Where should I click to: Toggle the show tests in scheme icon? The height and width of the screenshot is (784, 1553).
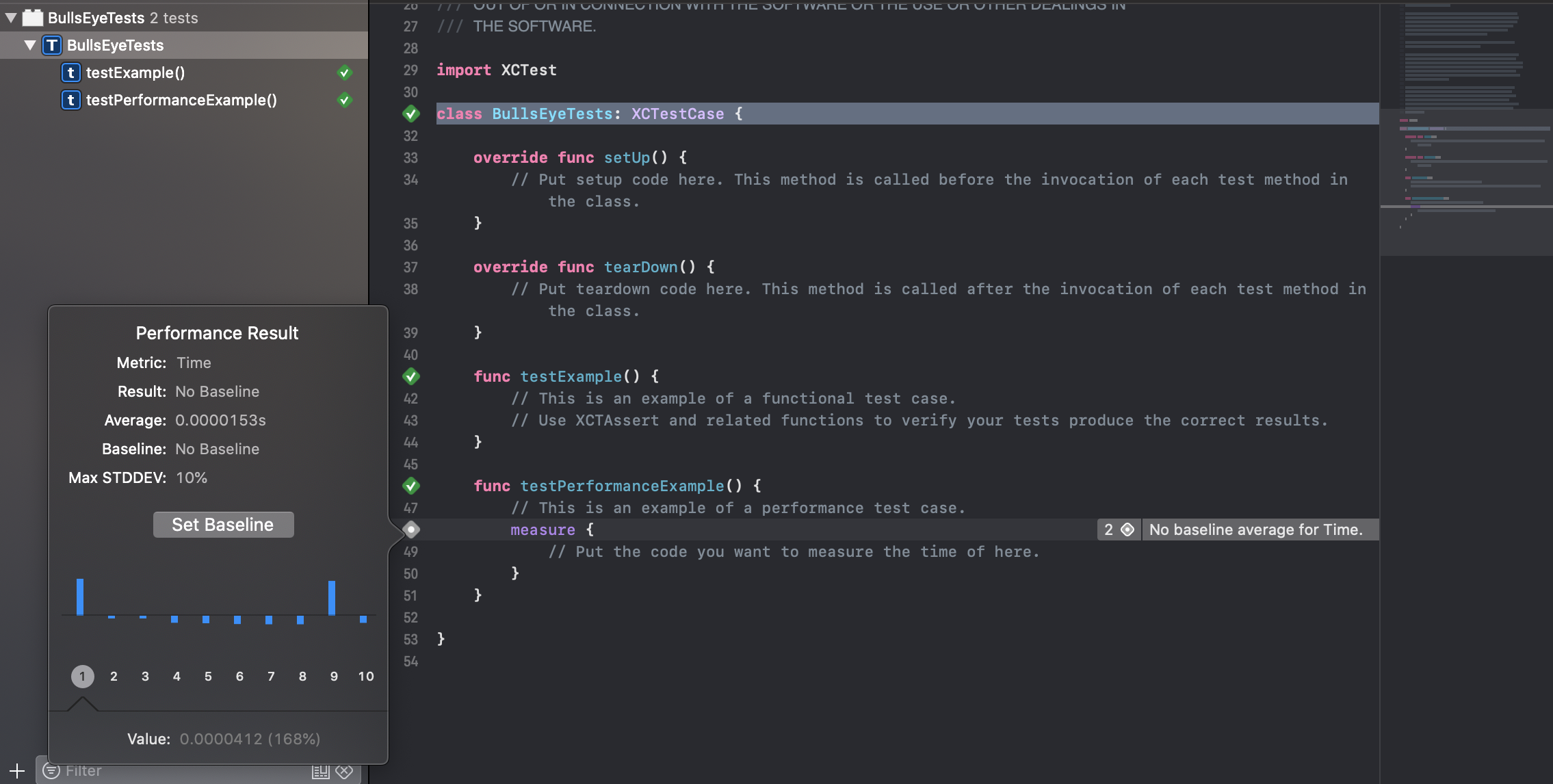pyautogui.click(x=320, y=772)
